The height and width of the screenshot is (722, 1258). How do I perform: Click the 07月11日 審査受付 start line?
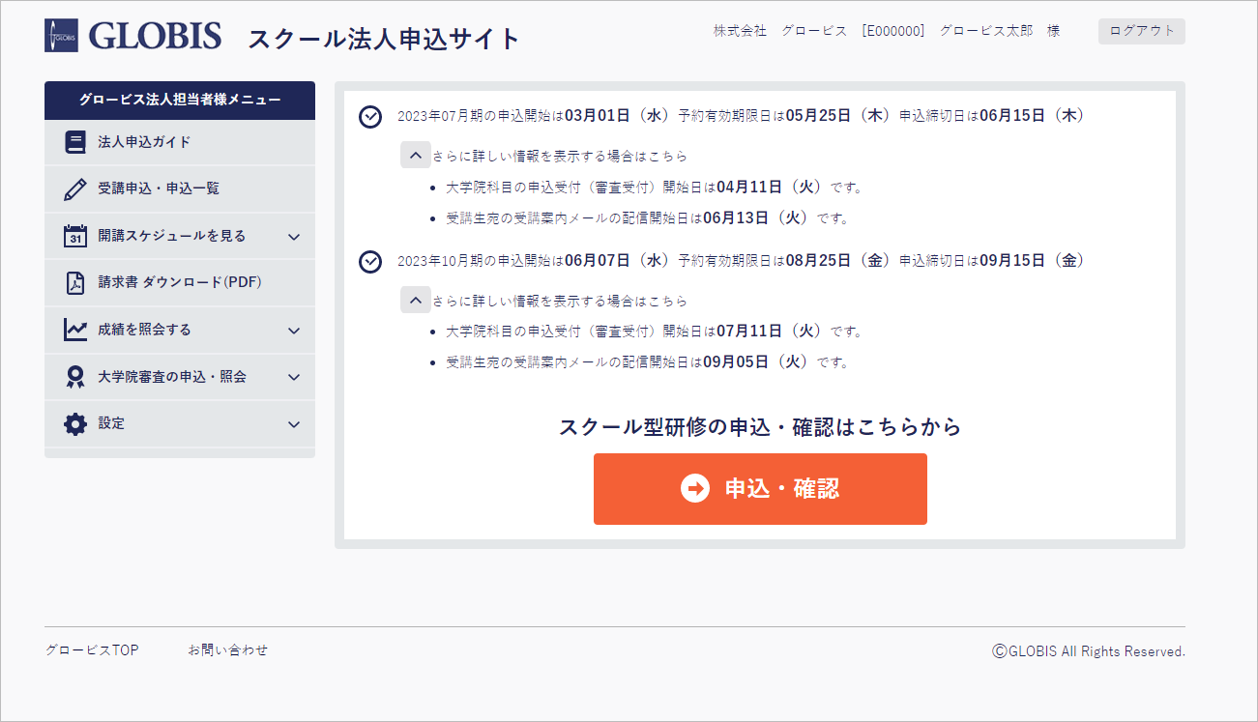point(654,331)
